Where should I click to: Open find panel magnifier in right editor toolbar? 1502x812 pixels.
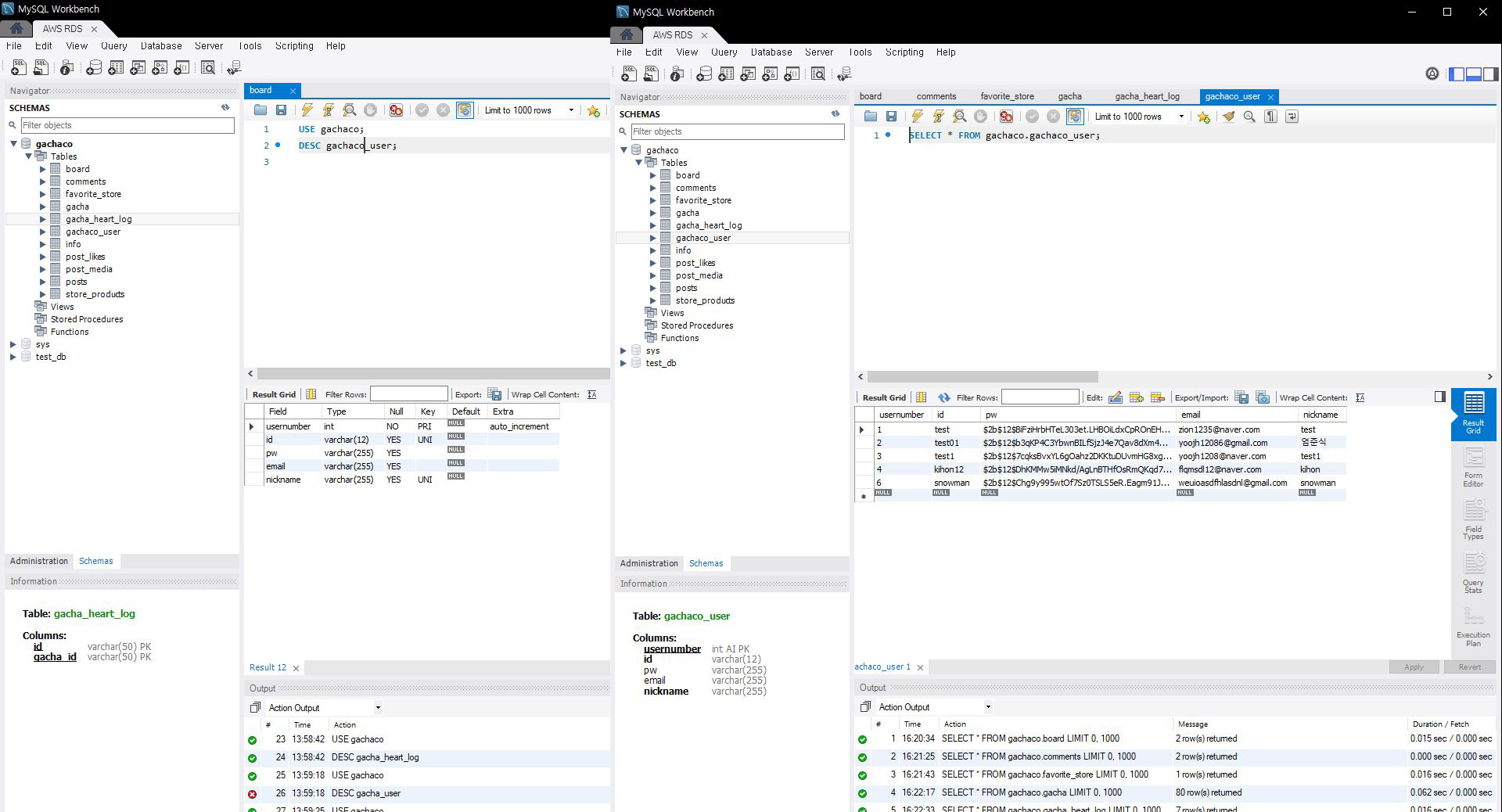coord(1249,117)
